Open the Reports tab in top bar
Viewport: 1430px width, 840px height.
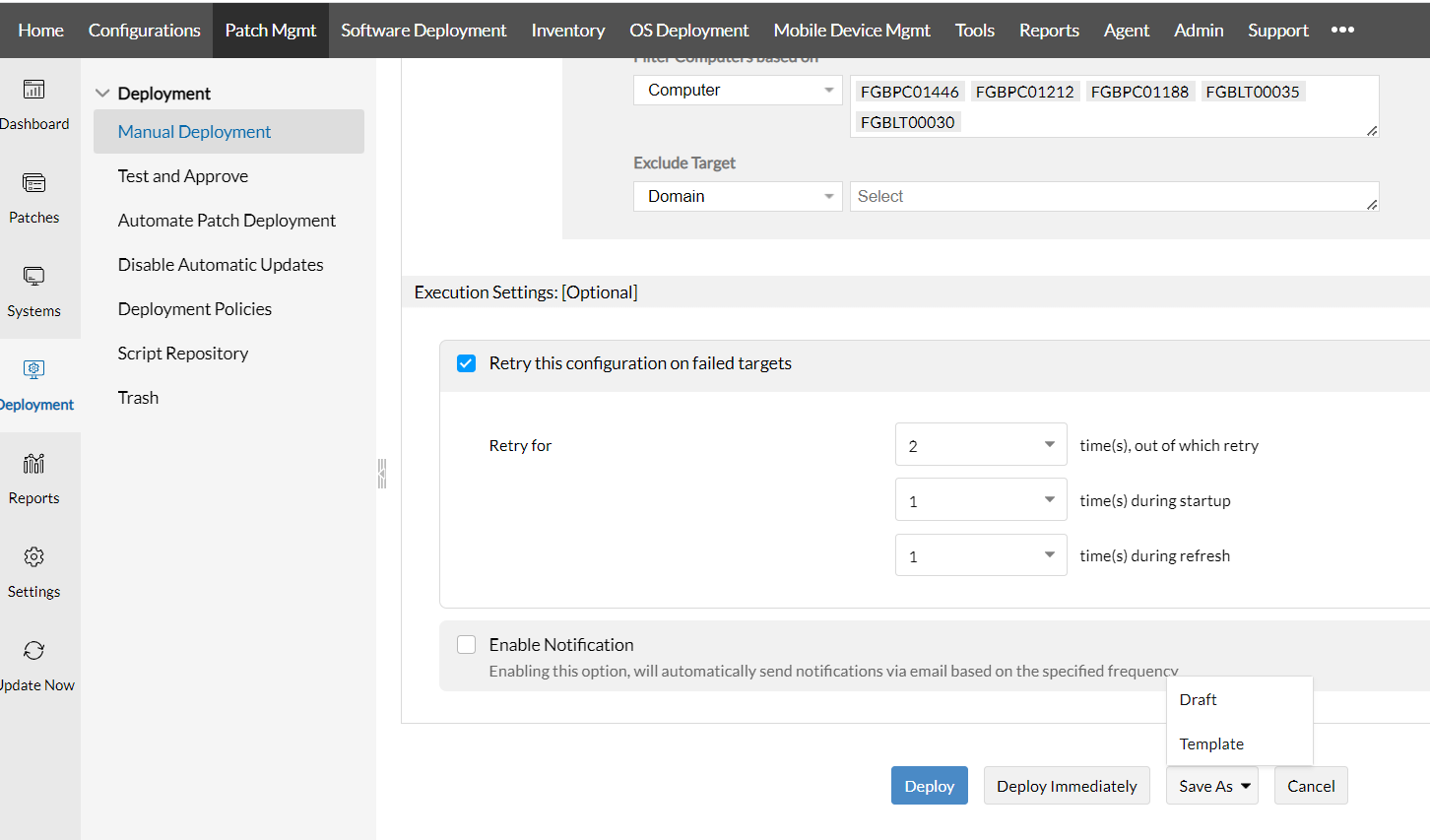[1049, 30]
